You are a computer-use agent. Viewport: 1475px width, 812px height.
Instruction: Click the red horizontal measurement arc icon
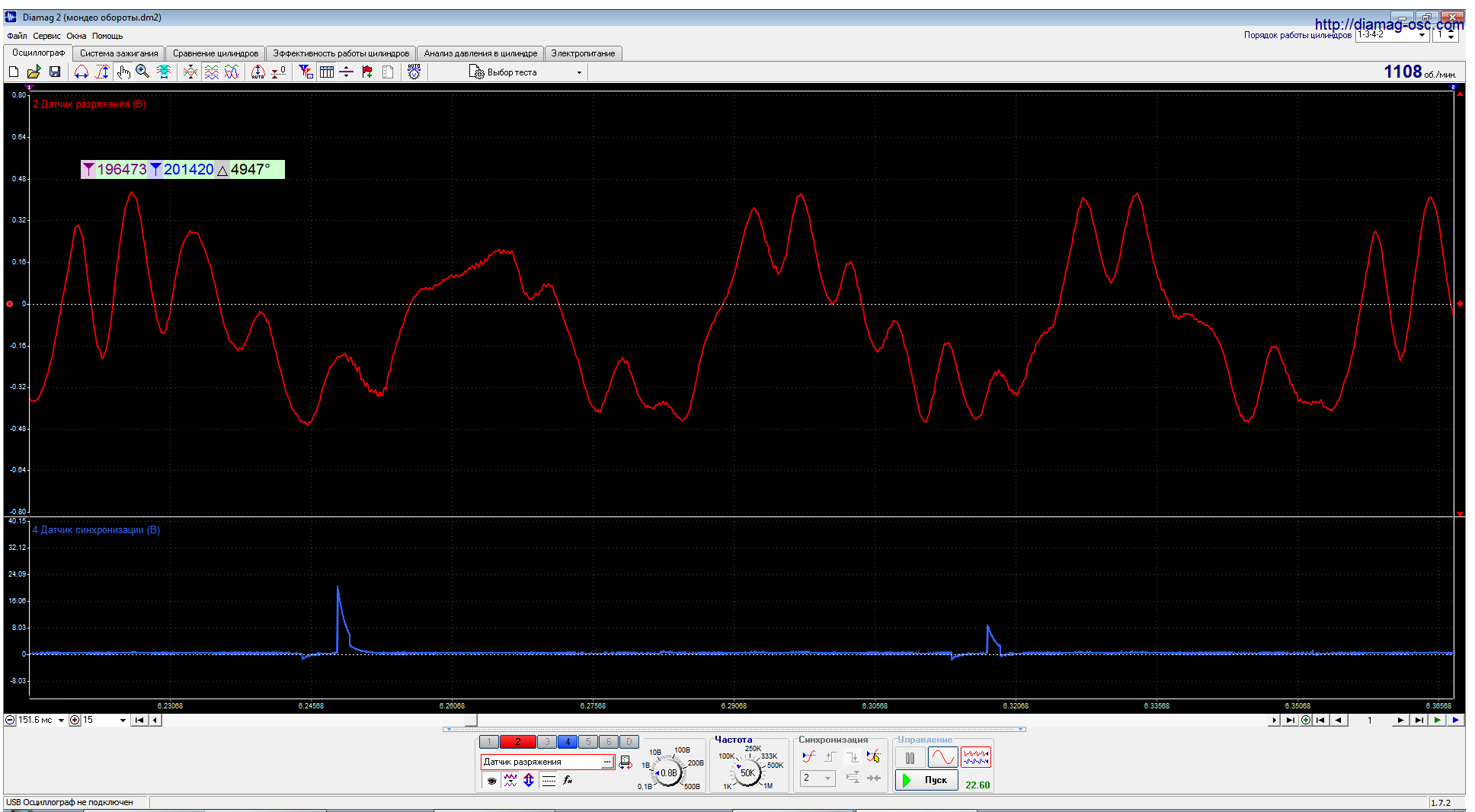[82, 72]
